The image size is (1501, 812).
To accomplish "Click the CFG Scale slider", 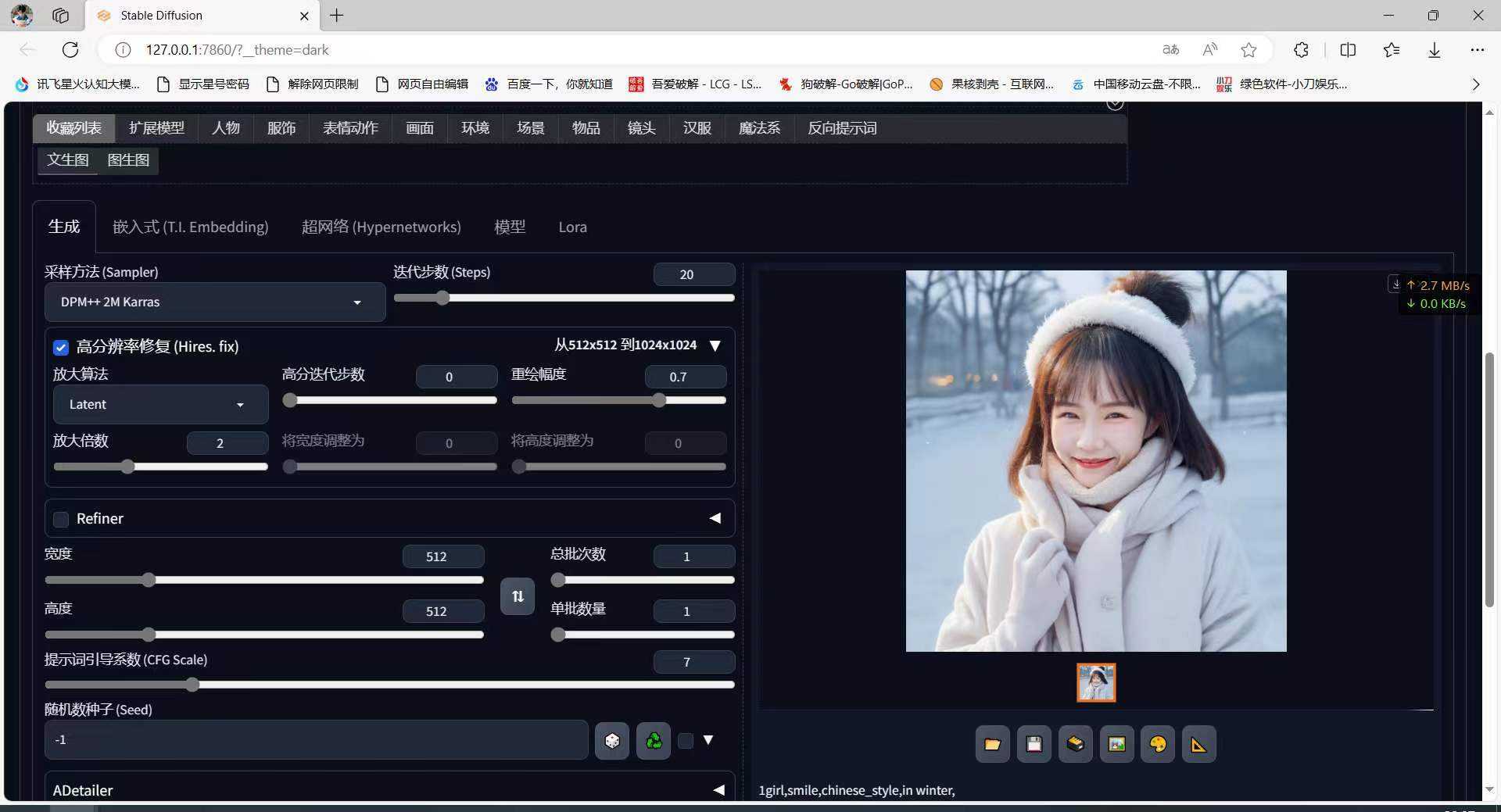I will click(x=389, y=685).
